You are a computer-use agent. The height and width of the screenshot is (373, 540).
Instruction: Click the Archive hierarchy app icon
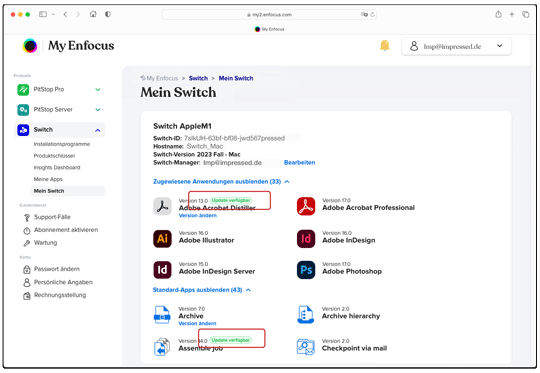pos(305,314)
